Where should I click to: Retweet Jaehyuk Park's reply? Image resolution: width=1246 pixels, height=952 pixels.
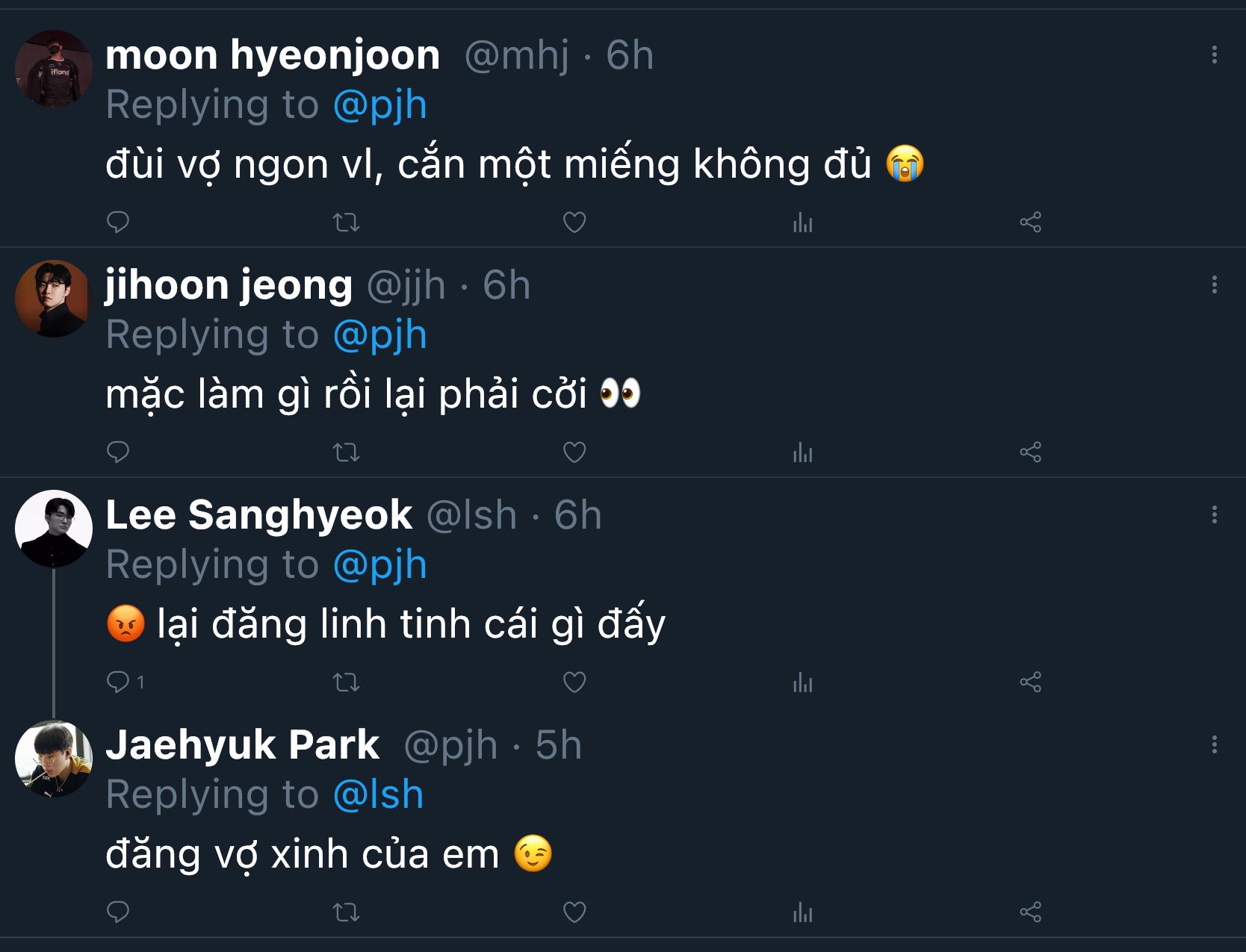[x=346, y=912]
